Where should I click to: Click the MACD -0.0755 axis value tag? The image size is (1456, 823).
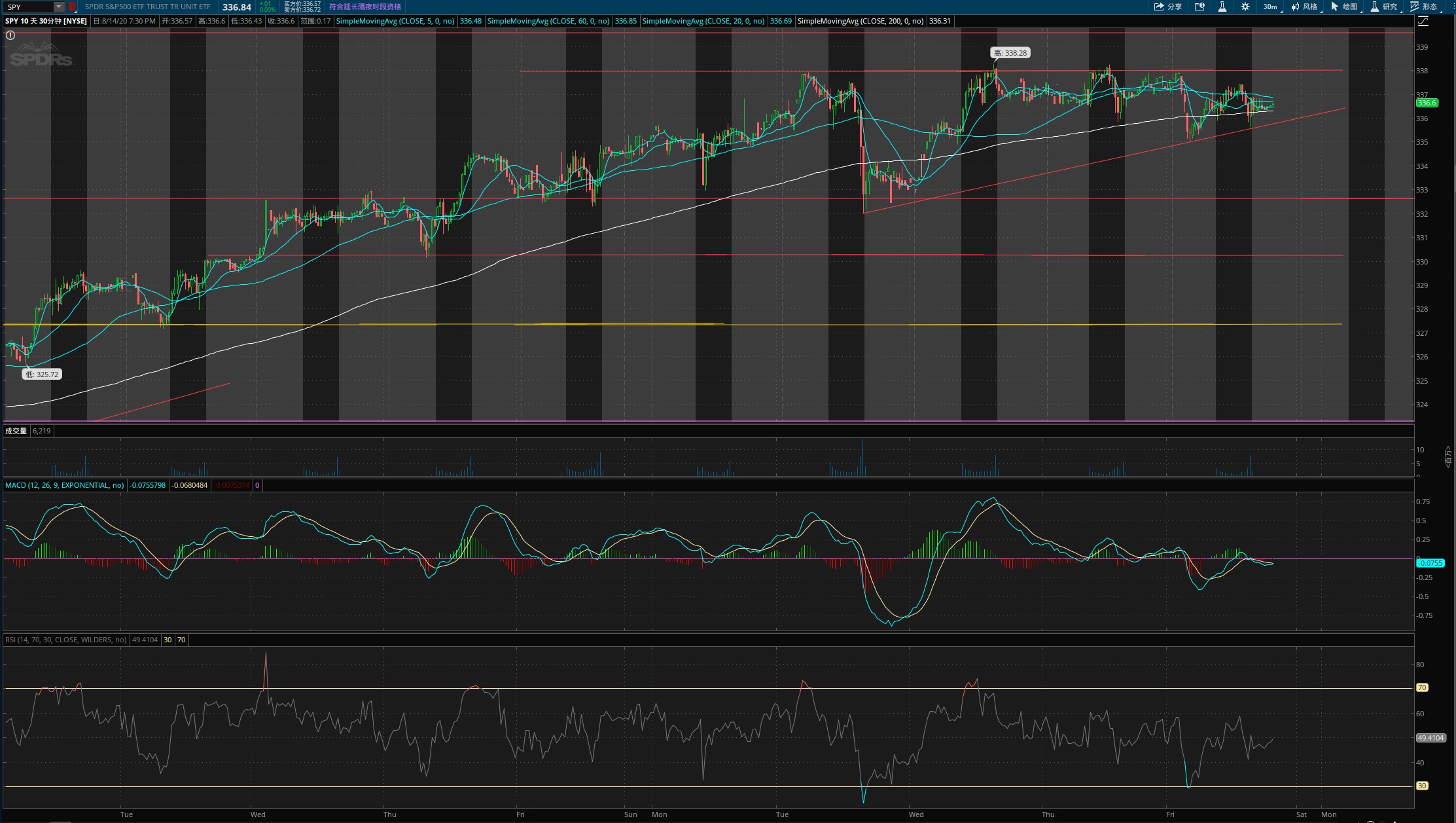pyautogui.click(x=1430, y=563)
